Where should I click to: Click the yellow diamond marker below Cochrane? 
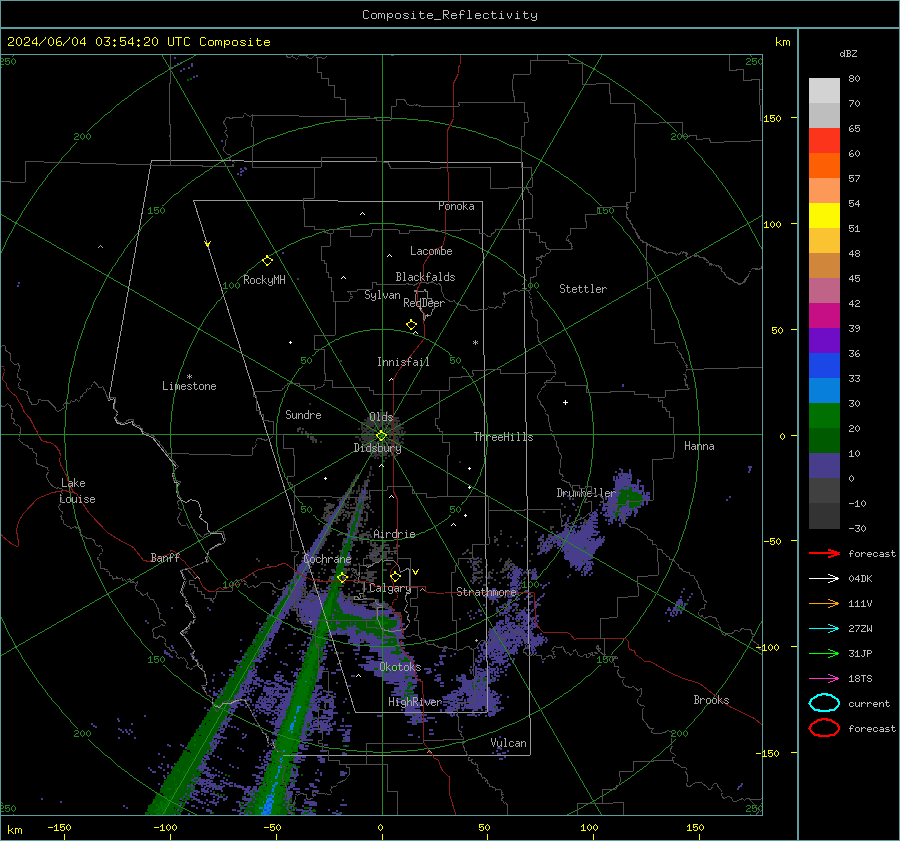pyautogui.click(x=342, y=577)
